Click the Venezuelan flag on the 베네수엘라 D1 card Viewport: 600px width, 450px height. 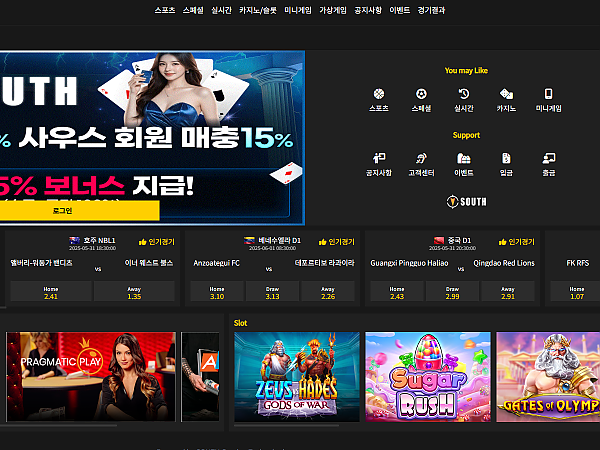[x=249, y=240]
